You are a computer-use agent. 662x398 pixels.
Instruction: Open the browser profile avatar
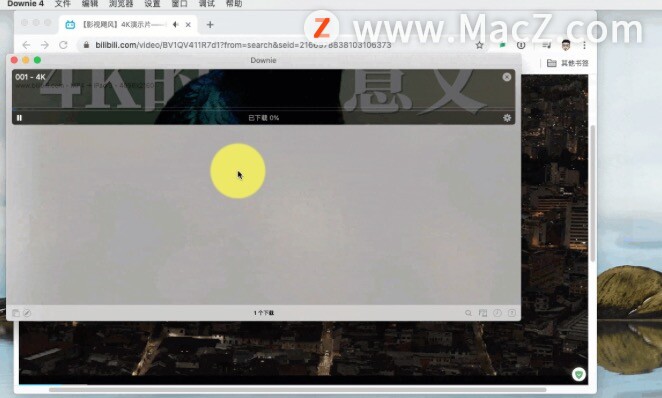[566, 45]
